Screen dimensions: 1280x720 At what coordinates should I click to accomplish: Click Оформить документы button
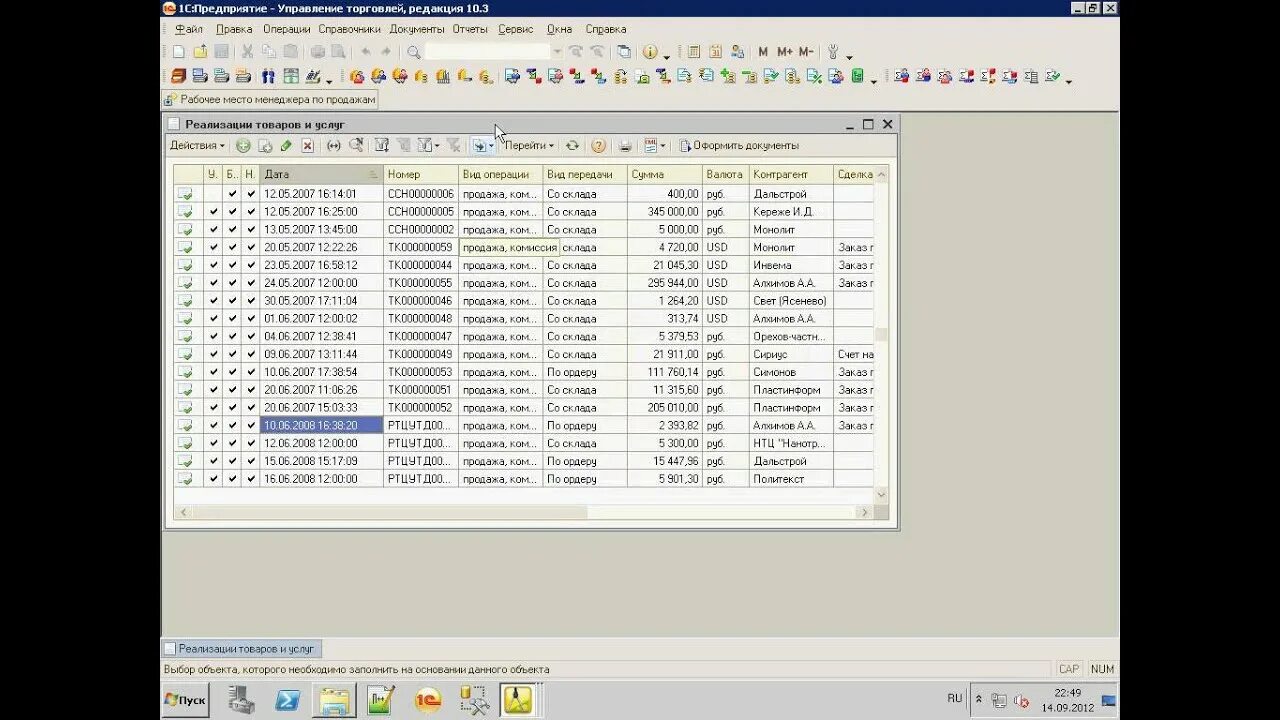pos(739,146)
